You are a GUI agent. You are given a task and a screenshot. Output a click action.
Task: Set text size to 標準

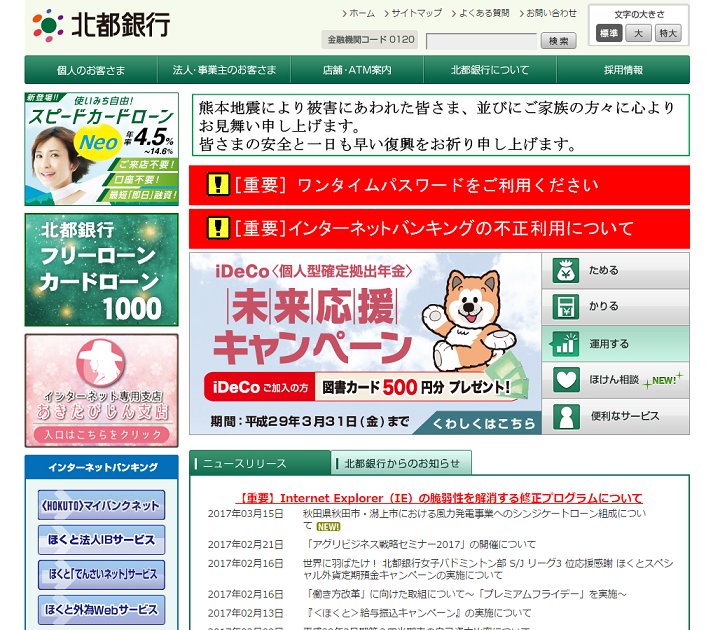click(608, 33)
